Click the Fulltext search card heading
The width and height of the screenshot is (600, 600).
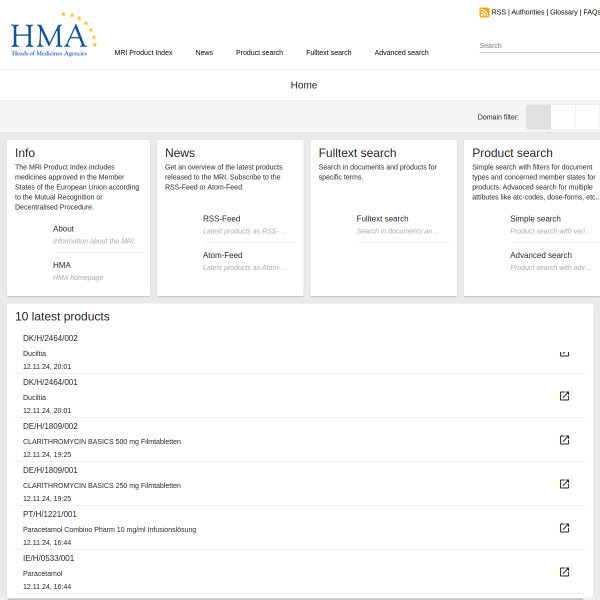coord(357,153)
